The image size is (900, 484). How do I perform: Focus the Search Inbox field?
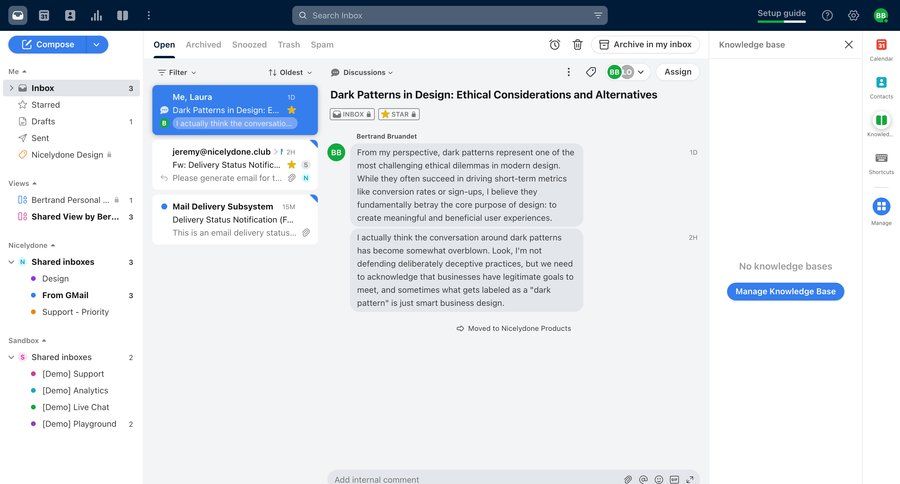(449, 16)
